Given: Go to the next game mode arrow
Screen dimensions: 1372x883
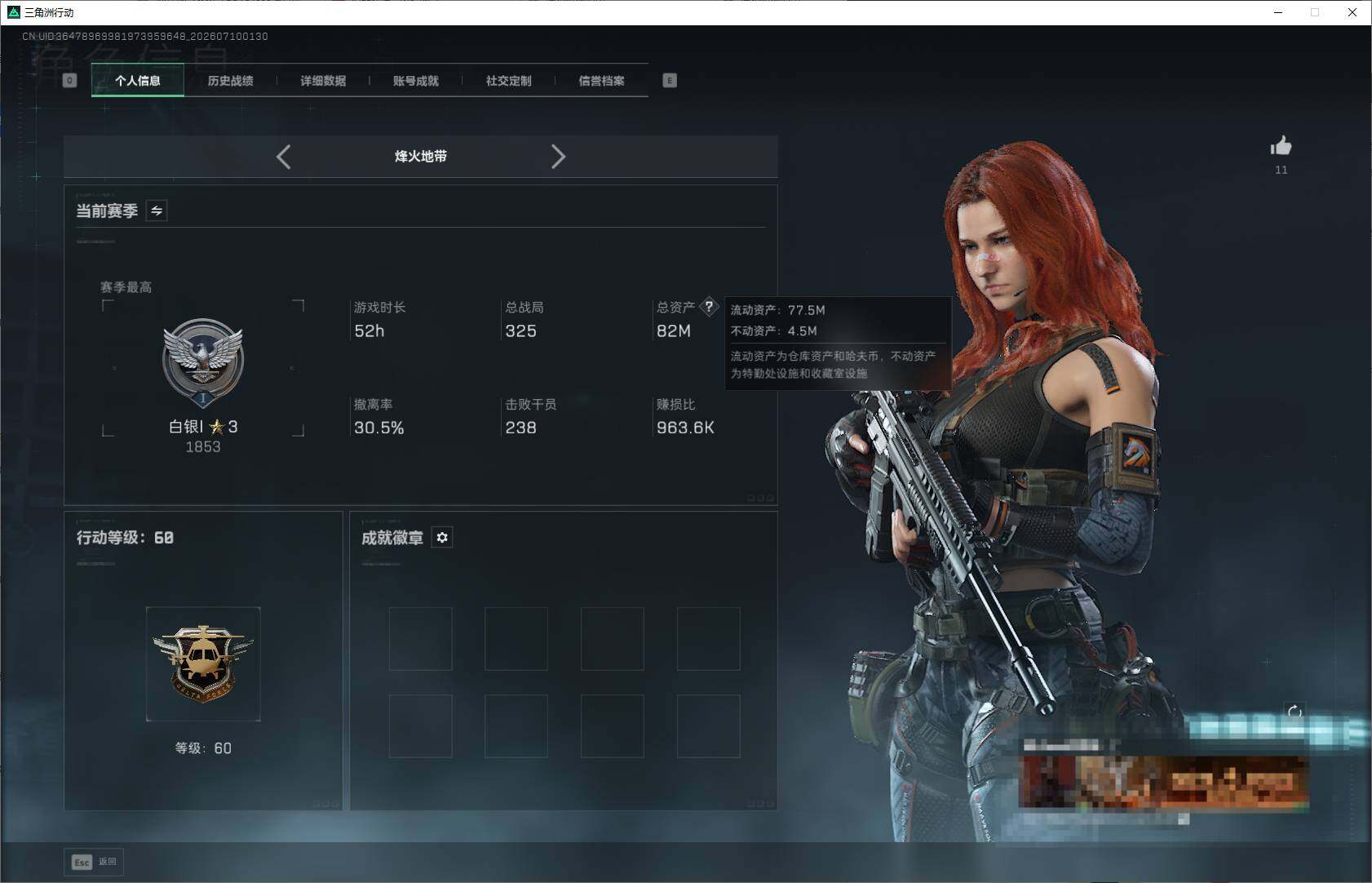Looking at the screenshot, I should 558,157.
